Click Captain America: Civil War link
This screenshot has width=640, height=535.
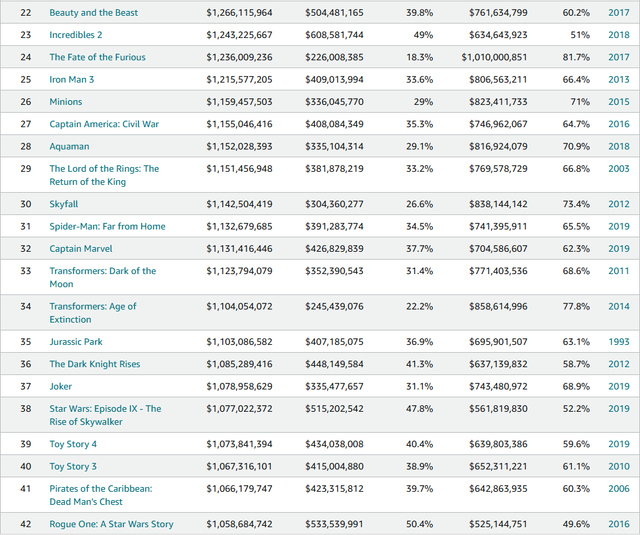[x=104, y=124]
